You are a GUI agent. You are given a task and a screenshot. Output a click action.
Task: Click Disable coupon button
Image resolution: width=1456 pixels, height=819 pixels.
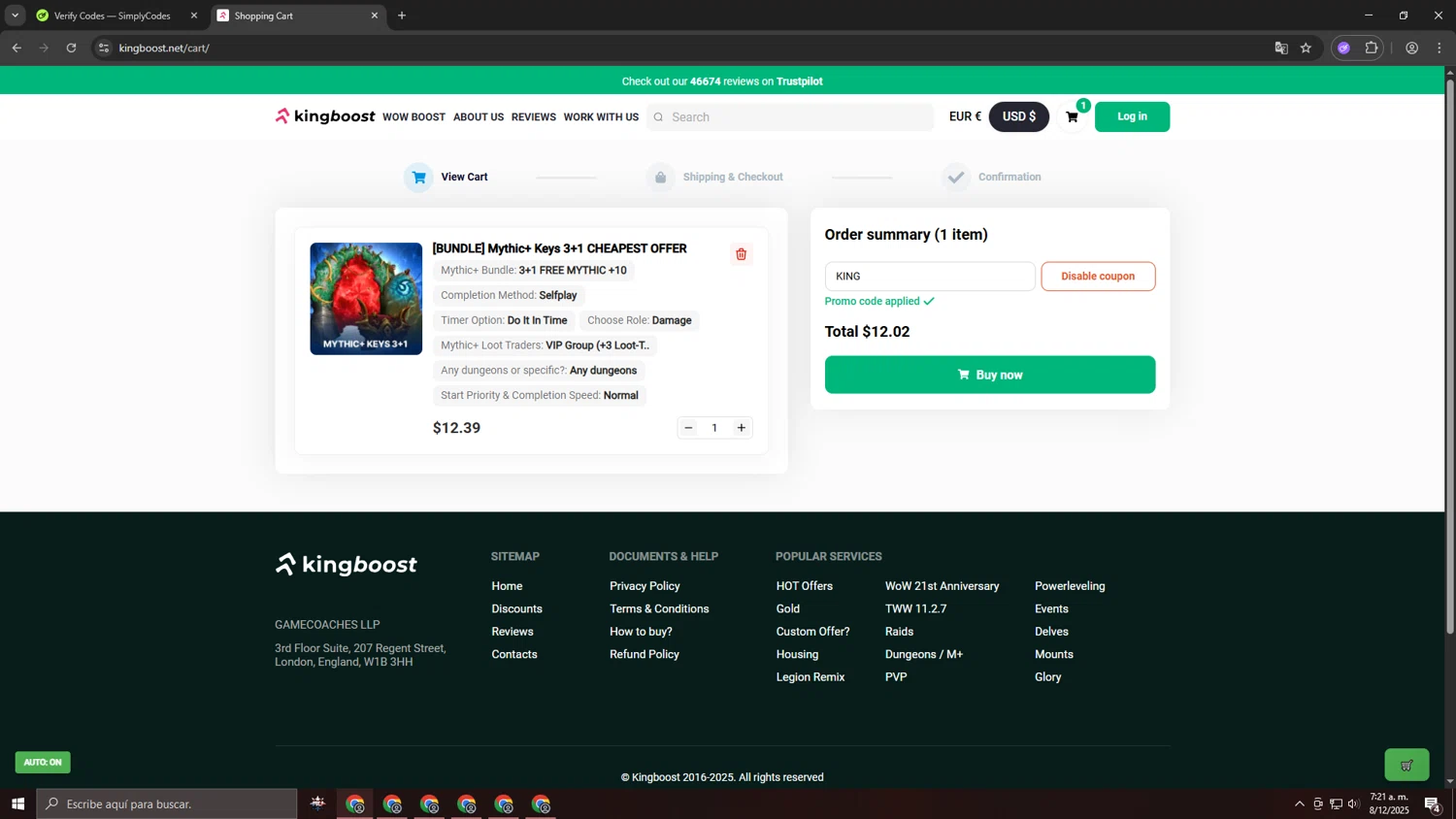[x=1098, y=277]
